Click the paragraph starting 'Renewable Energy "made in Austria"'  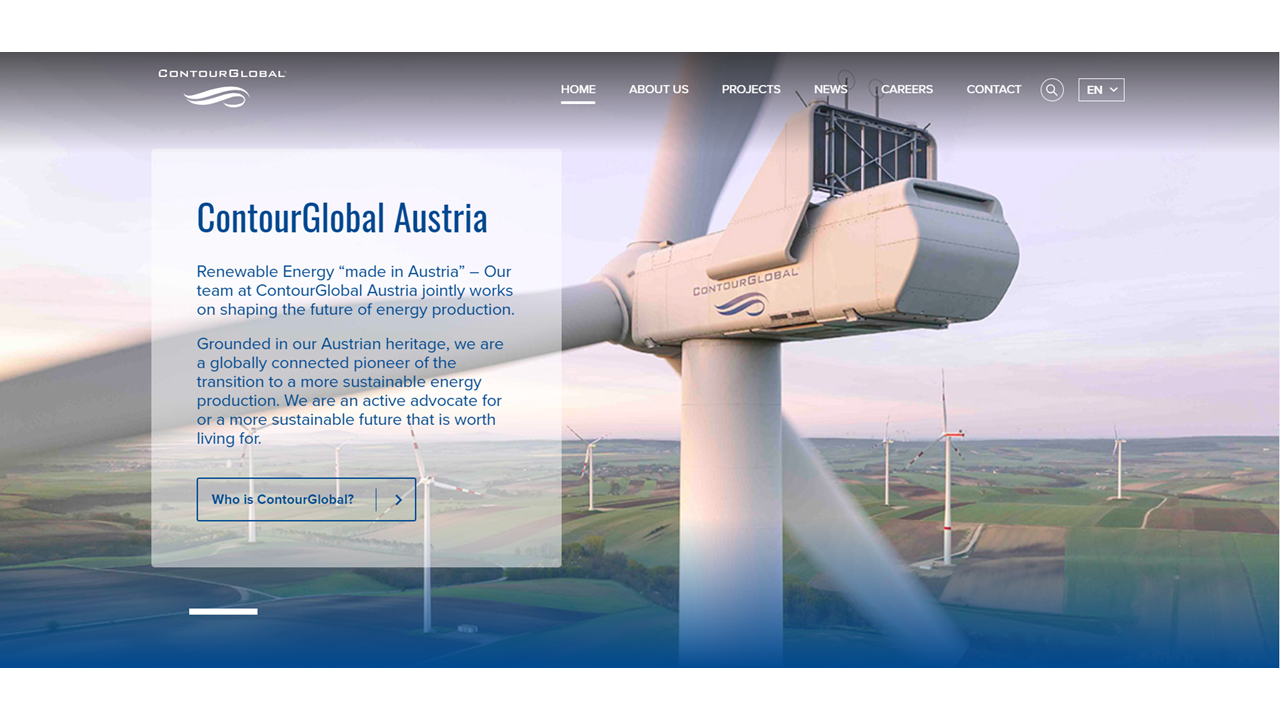pyautogui.click(x=356, y=290)
